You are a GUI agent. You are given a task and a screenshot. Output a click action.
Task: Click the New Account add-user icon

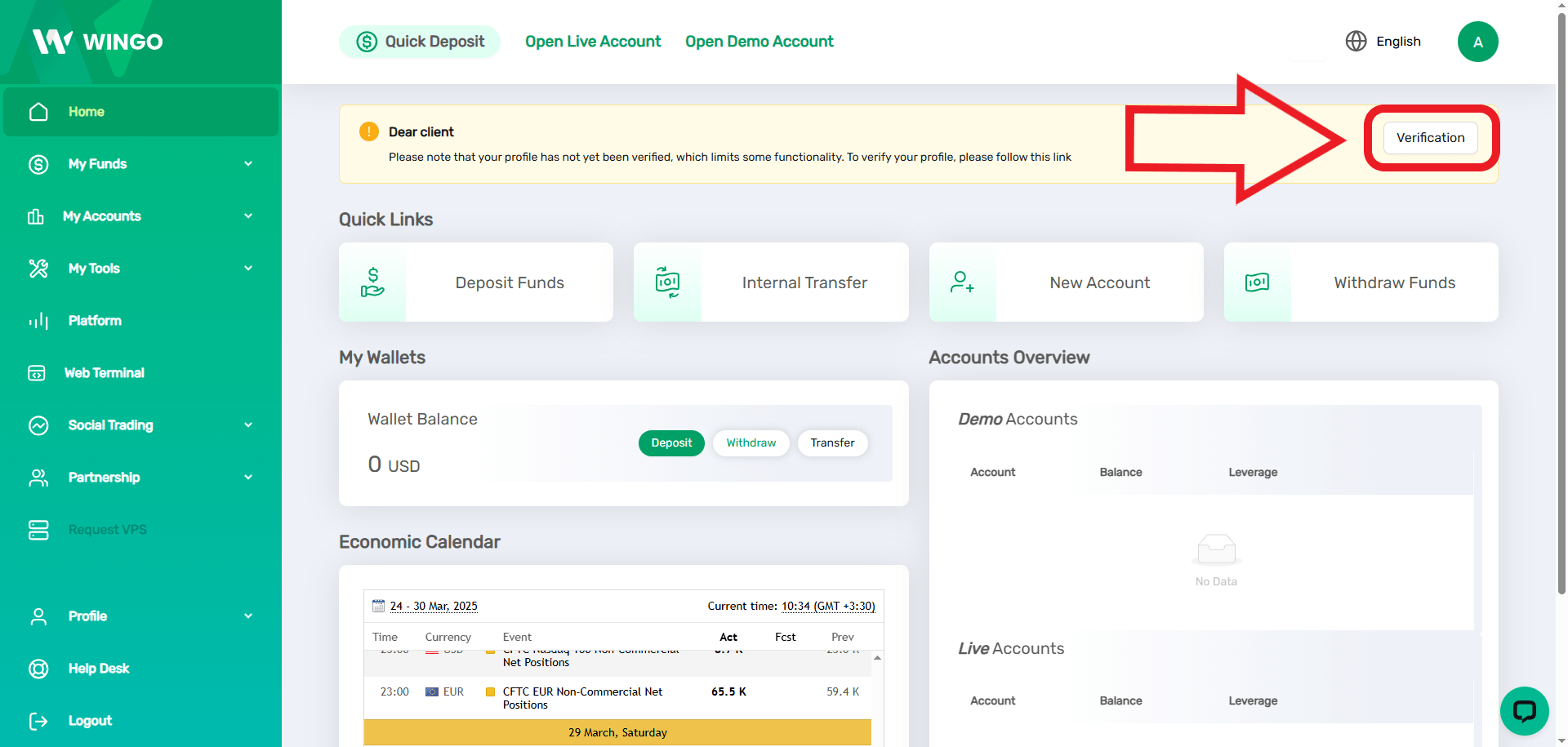click(962, 282)
